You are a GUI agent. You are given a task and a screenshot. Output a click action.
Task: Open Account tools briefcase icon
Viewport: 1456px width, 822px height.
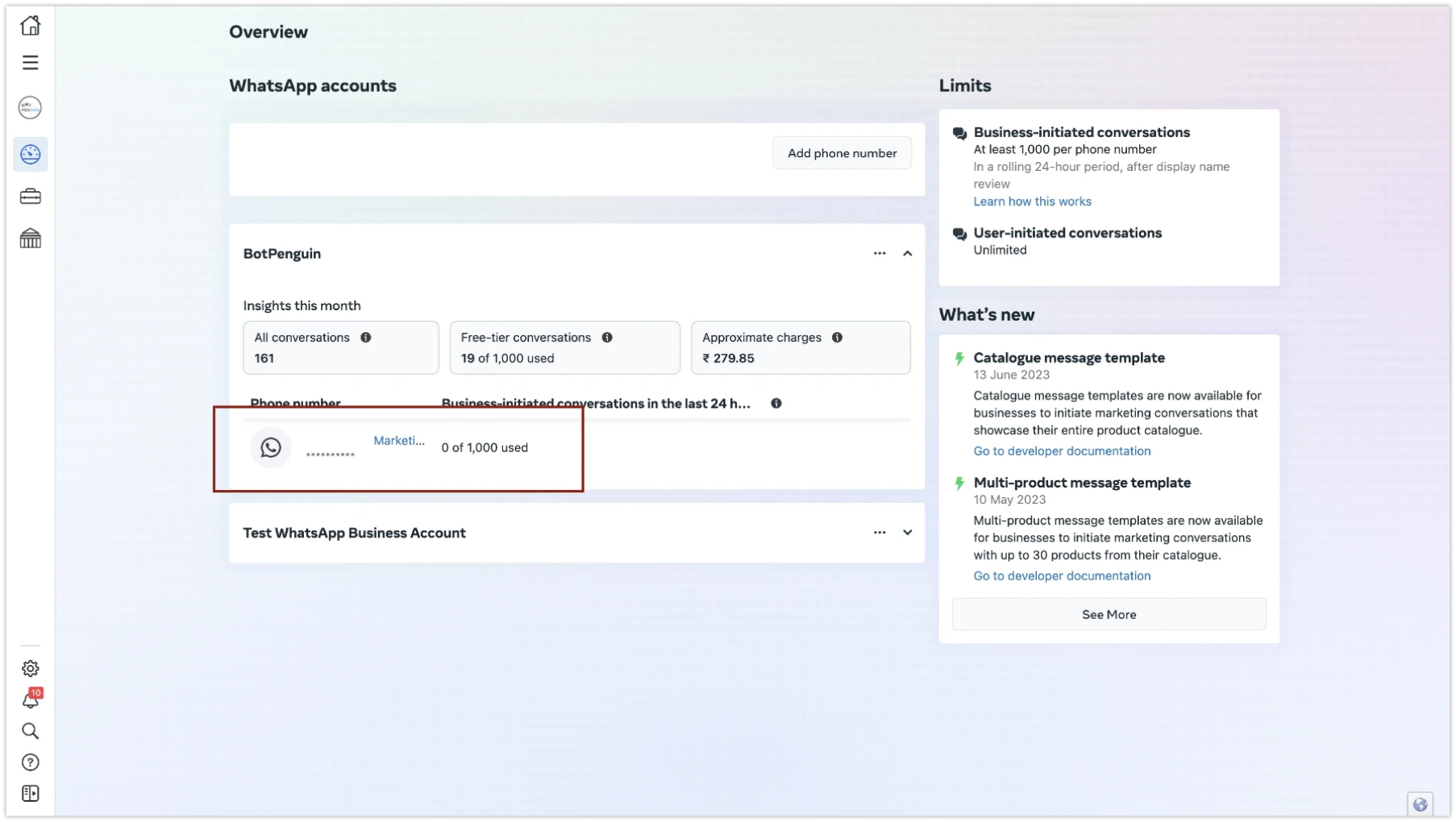[x=31, y=197]
